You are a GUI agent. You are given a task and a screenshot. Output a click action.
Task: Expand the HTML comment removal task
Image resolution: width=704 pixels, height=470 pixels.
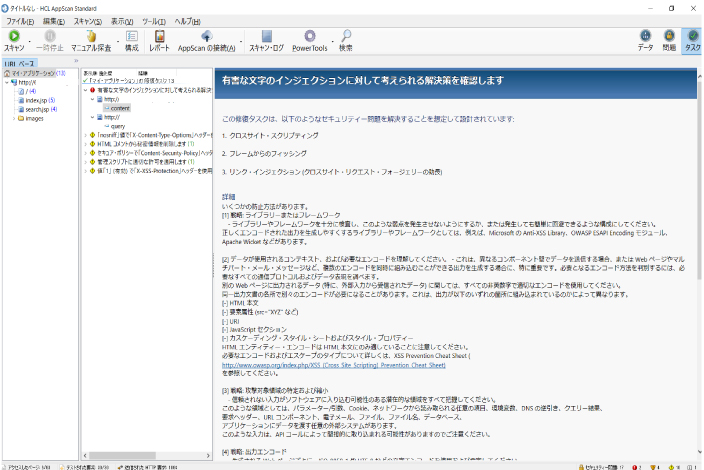click(x=86, y=144)
